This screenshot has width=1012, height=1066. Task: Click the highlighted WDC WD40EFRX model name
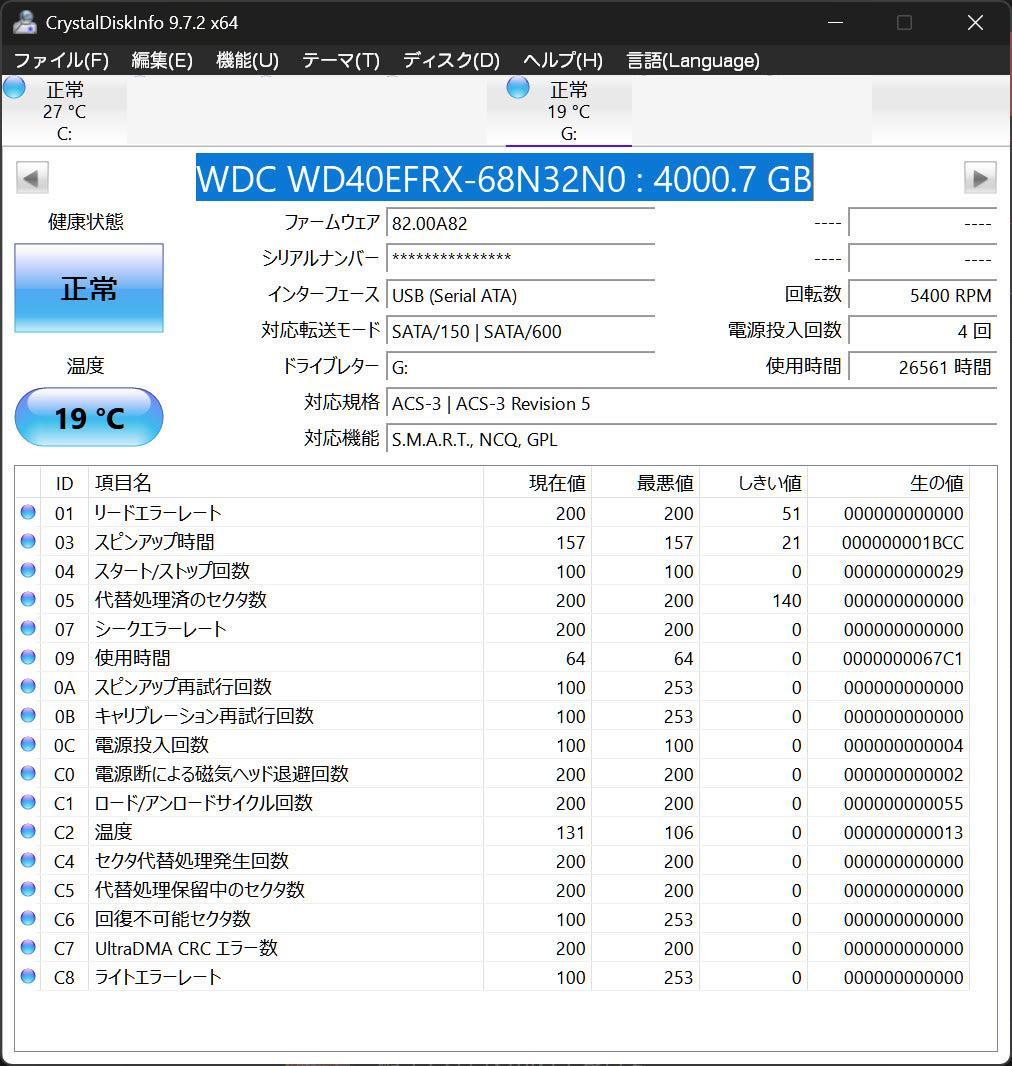[x=504, y=178]
